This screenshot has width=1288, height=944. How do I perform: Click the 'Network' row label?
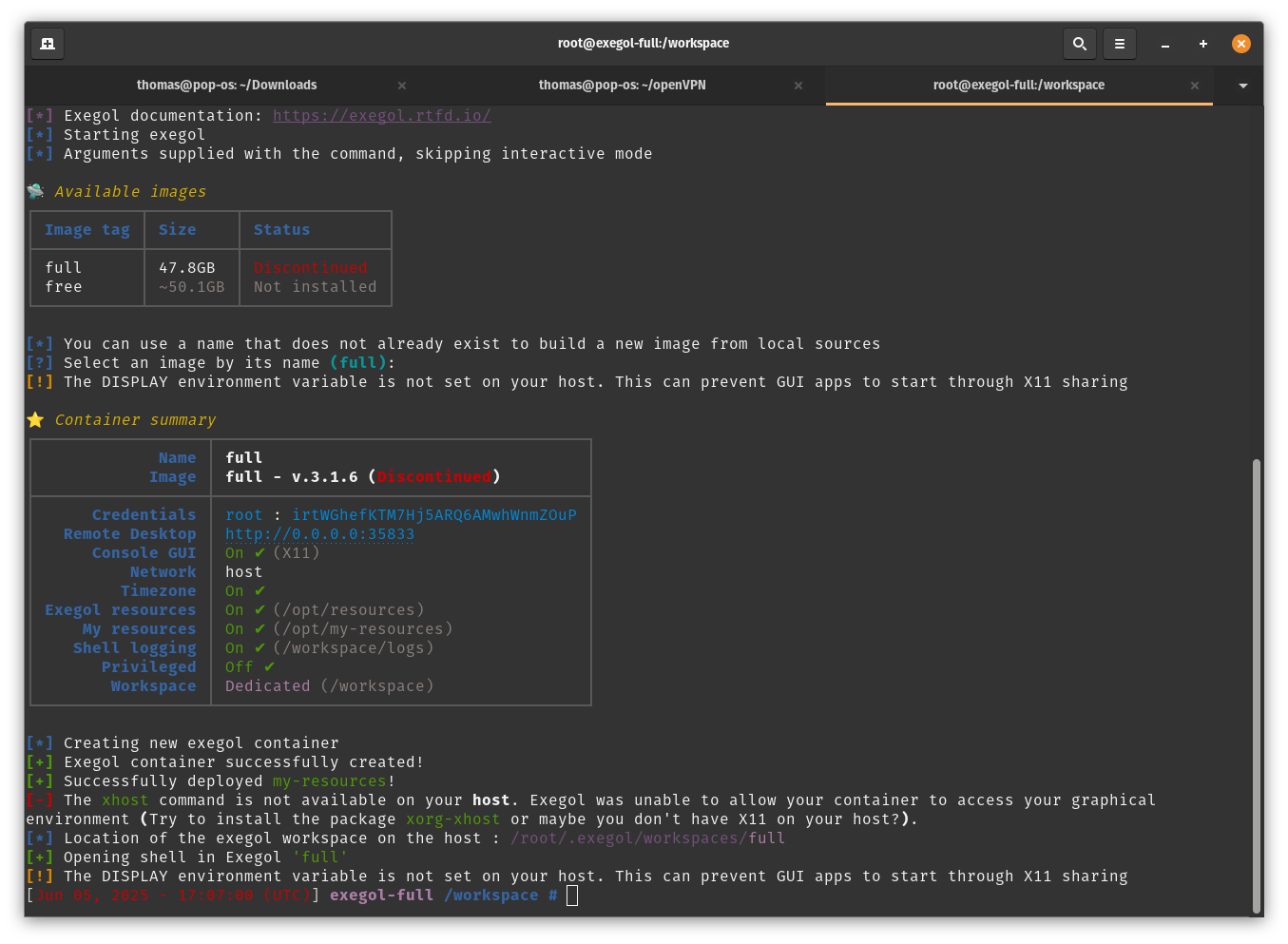pyautogui.click(x=163, y=572)
